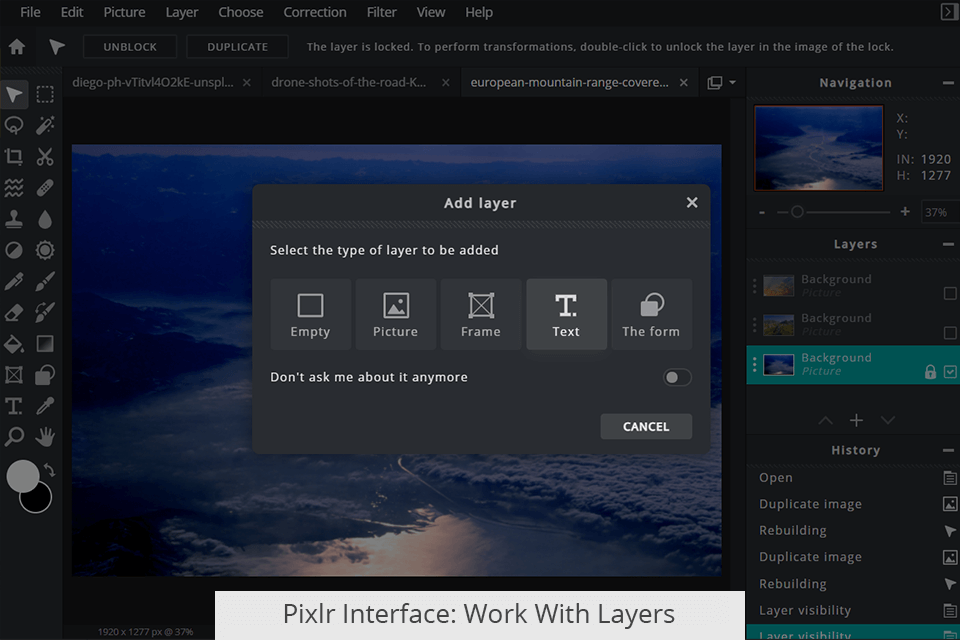Move layer down with the down chevron
The height and width of the screenshot is (640, 960).
[888, 420]
